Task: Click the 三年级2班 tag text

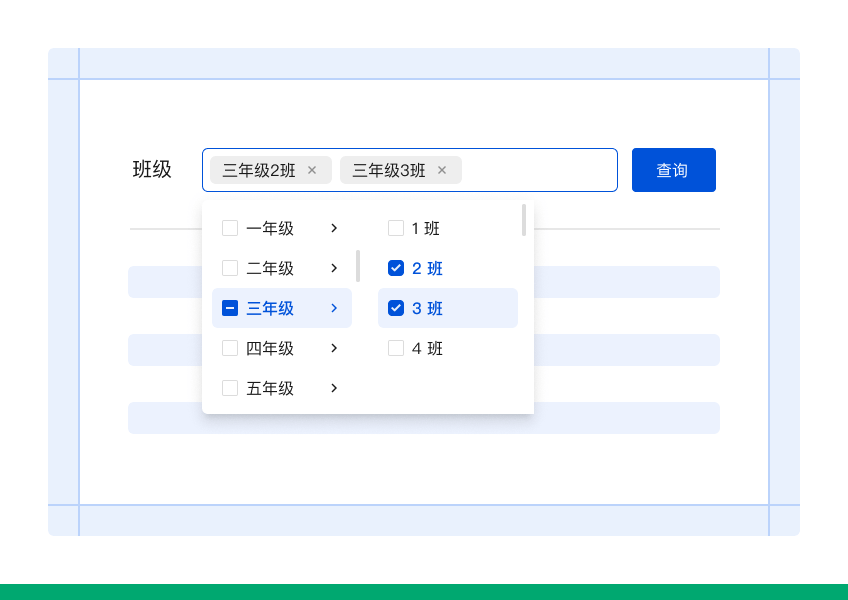Action: point(259,170)
